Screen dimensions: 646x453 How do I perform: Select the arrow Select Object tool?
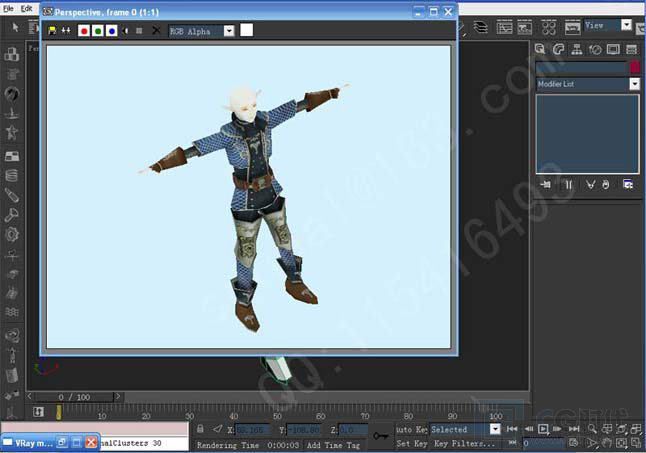(15, 28)
